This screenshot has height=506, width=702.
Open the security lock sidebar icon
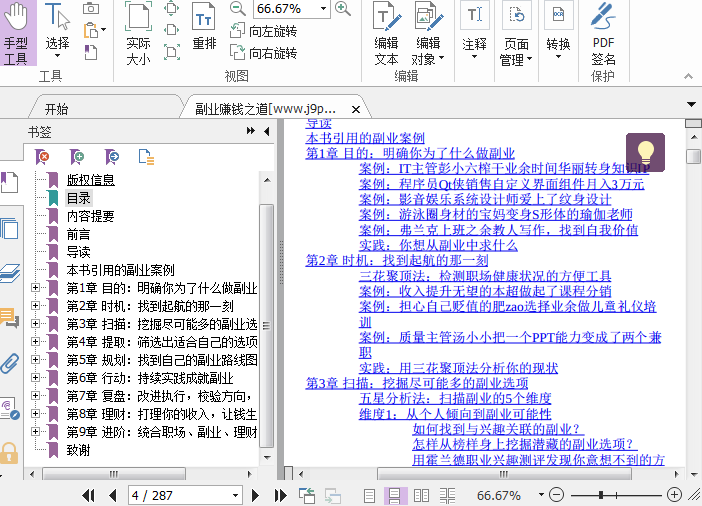pyautogui.click(x=9, y=453)
